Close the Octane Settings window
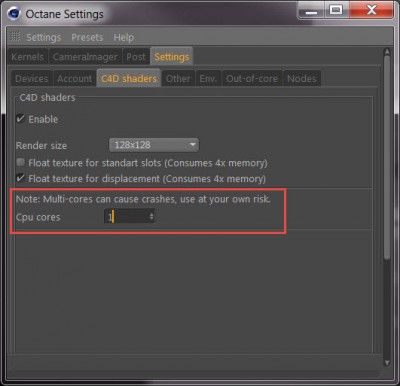The width and height of the screenshot is (400, 386). click(371, 11)
